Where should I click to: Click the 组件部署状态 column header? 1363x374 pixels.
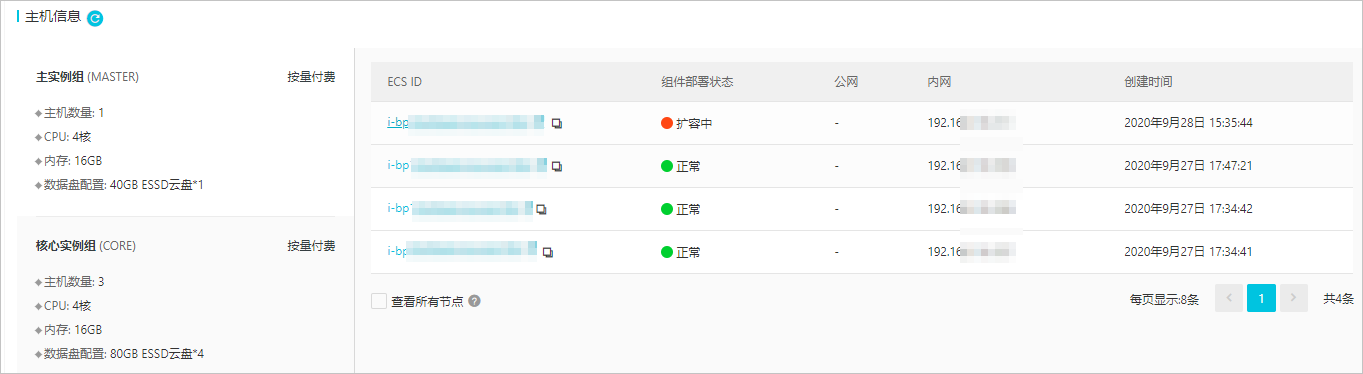coord(697,81)
